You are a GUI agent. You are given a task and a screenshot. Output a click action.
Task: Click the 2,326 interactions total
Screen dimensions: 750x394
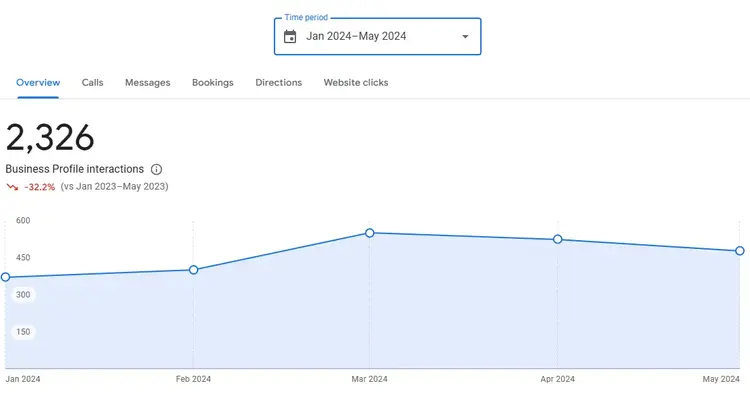pyautogui.click(x=50, y=138)
